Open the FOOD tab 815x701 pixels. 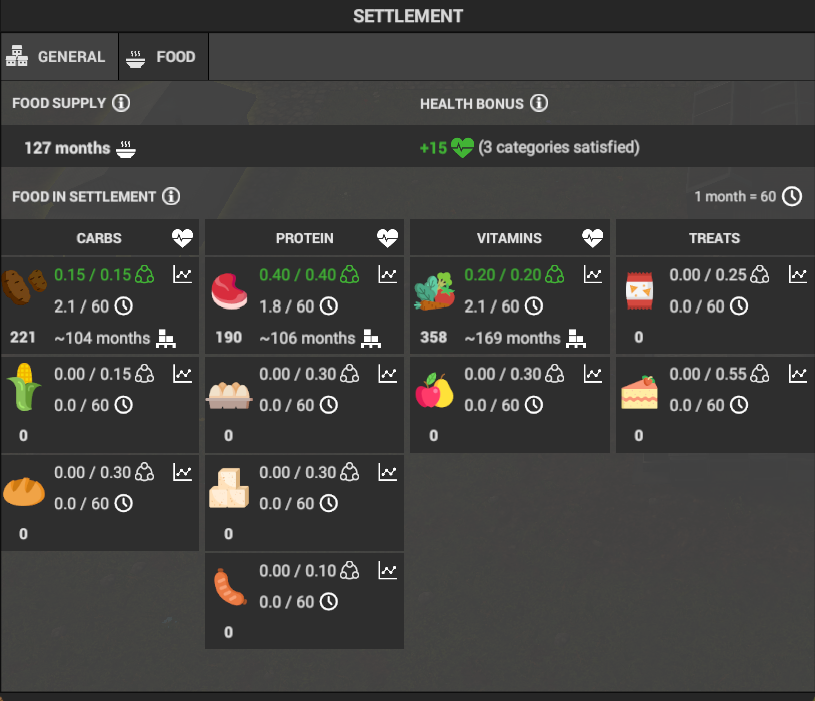click(x=163, y=57)
